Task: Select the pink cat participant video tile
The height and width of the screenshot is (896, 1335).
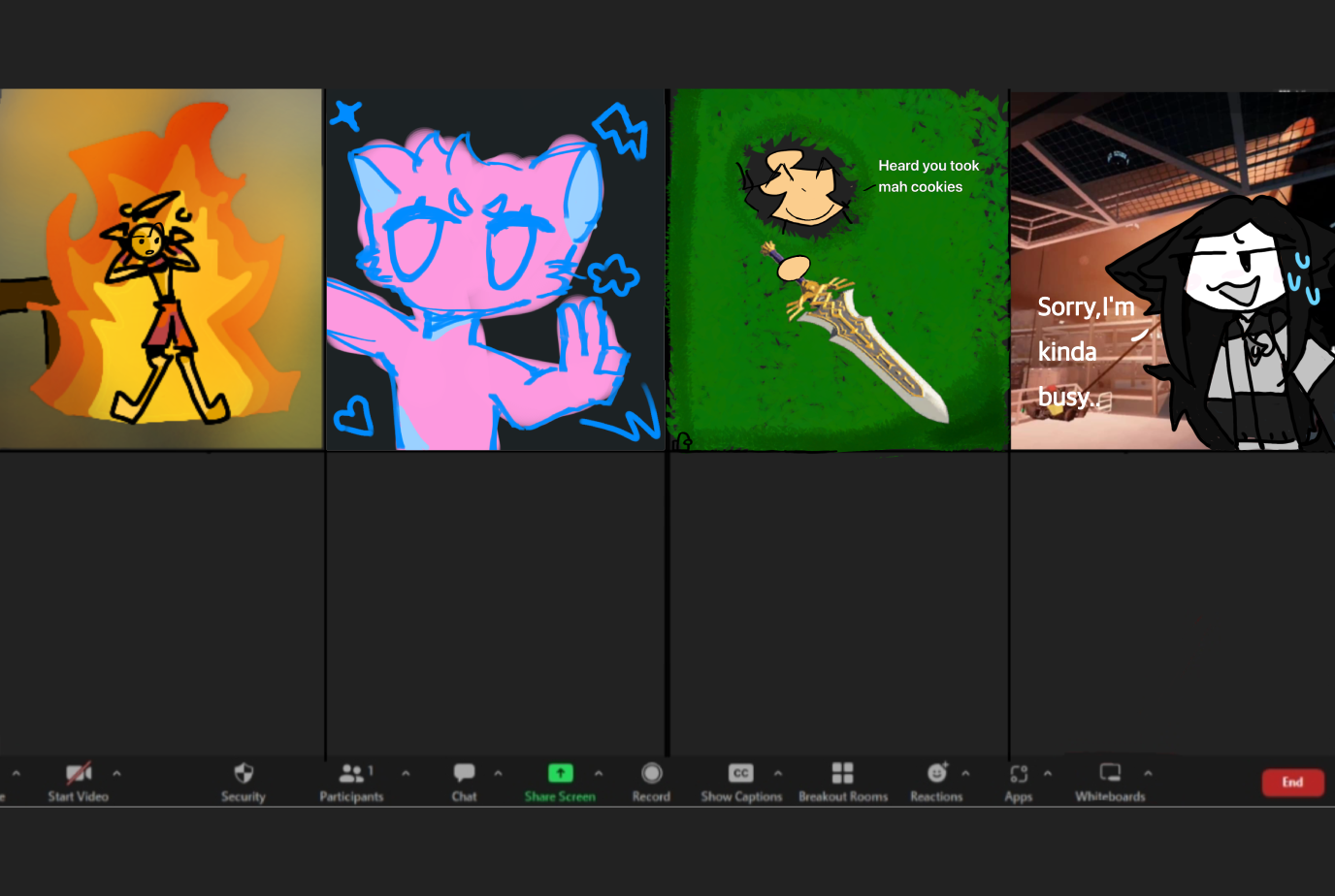Action: pos(495,270)
